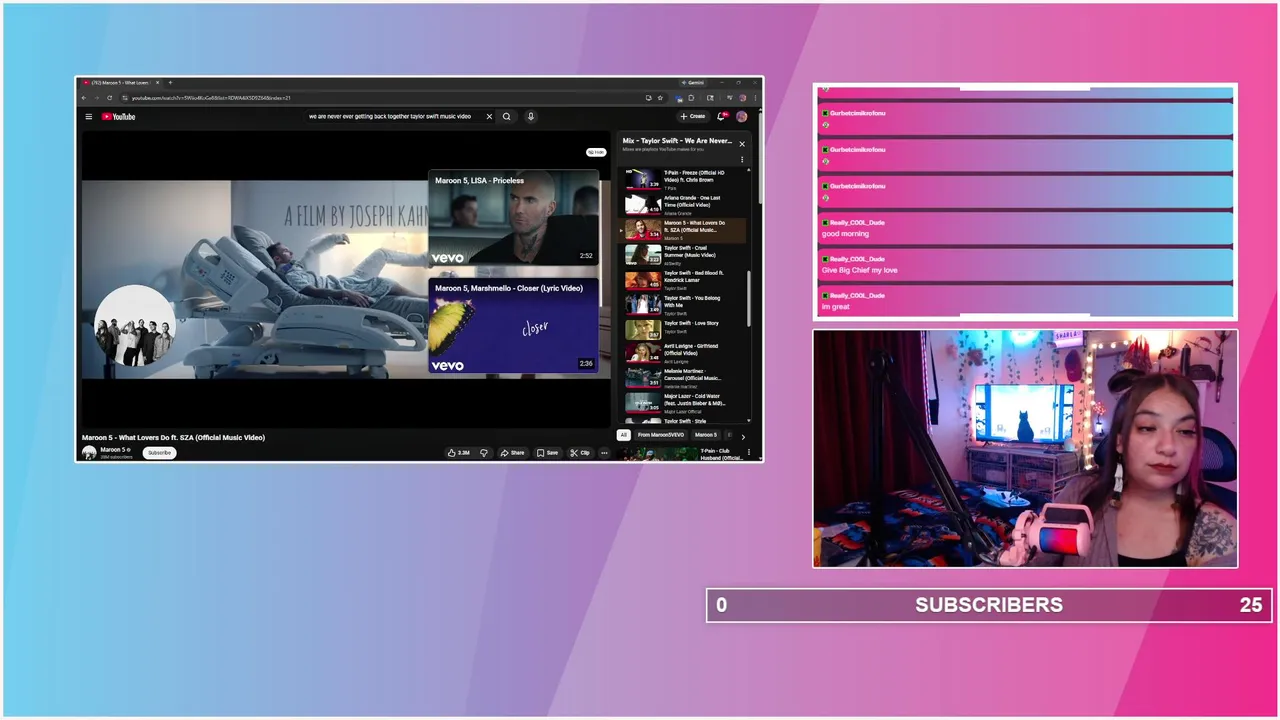Click the YouTube logo home link
This screenshot has width=1280, height=720.
pyautogui.click(x=118, y=117)
